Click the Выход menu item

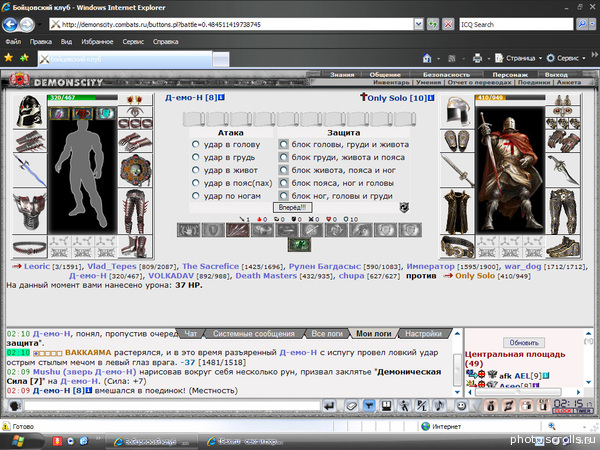(x=556, y=75)
